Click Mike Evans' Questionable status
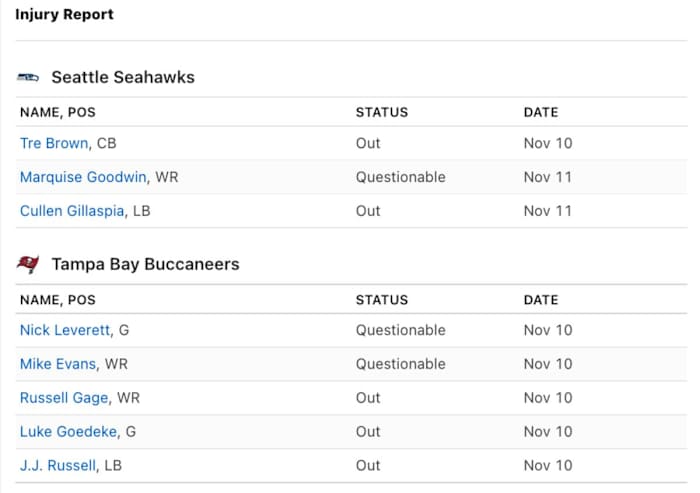This screenshot has height=493, width=700. pyautogui.click(x=400, y=364)
